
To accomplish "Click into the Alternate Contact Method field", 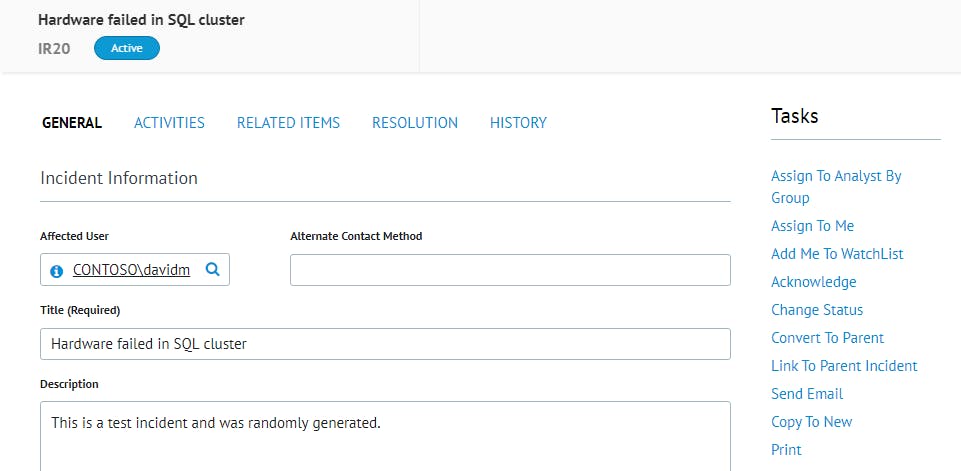I will 510,270.
